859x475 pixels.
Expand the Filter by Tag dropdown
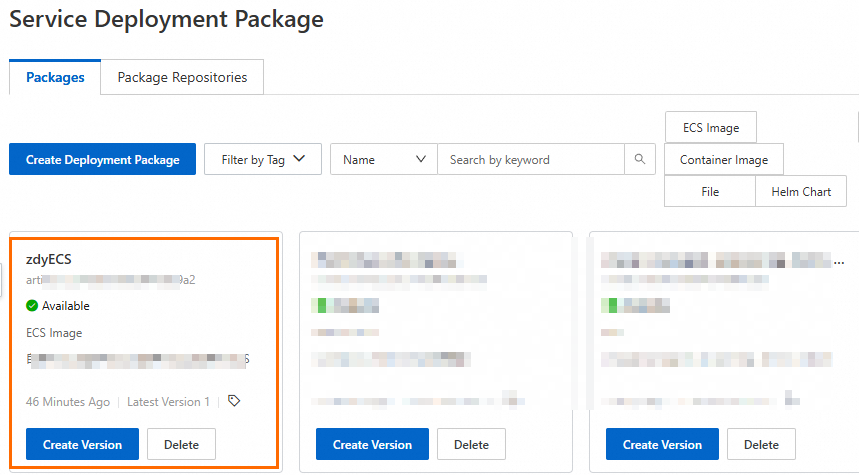pos(263,159)
